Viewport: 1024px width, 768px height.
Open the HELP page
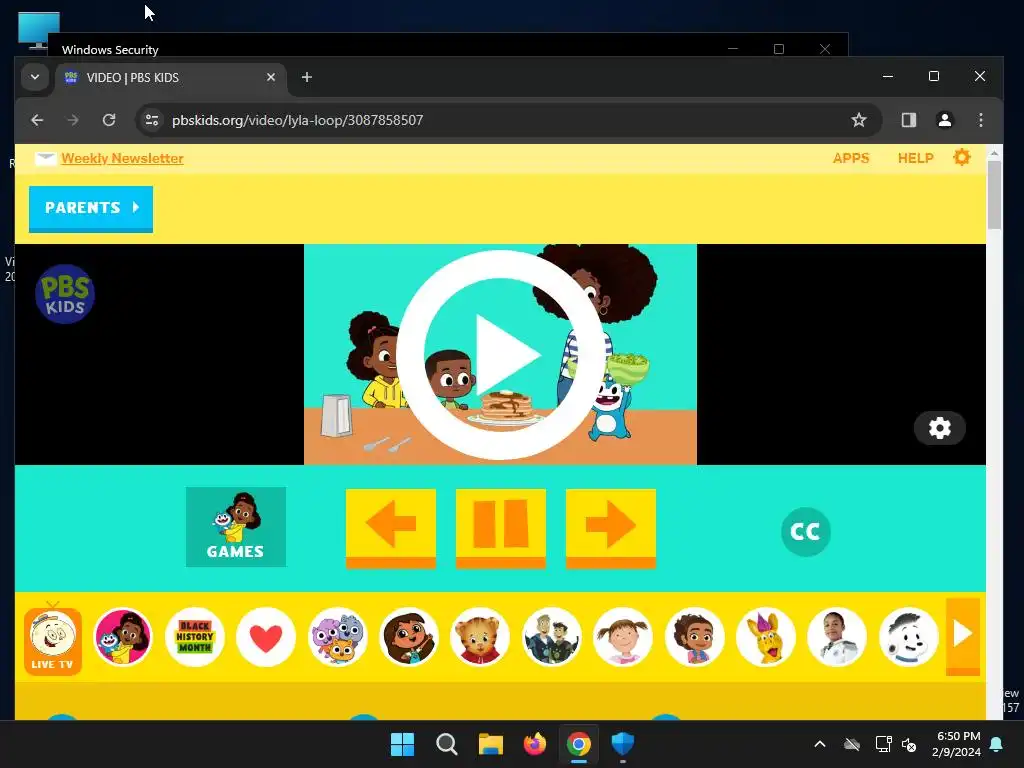pos(916,158)
